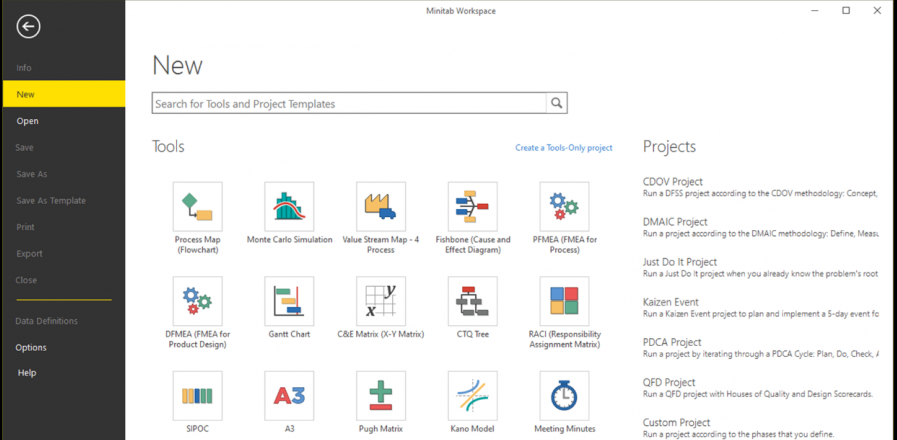Select the SIPOC tool icon

click(x=197, y=395)
